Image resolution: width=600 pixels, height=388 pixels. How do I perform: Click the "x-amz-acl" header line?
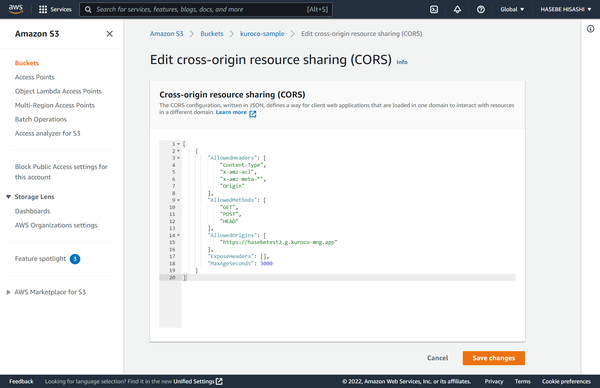coord(238,172)
